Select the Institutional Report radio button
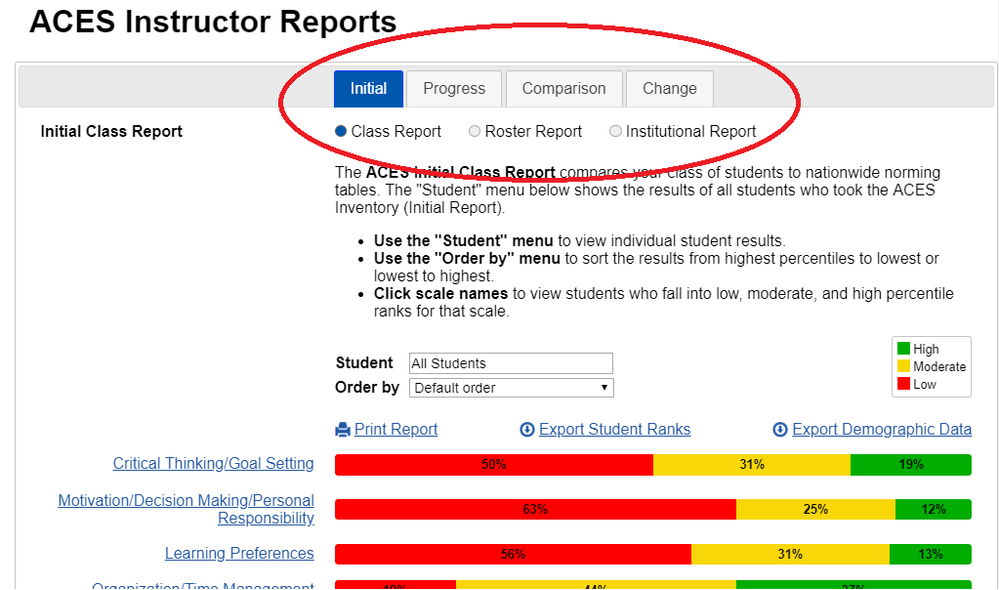This screenshot has width=999, height=590. 616,132
